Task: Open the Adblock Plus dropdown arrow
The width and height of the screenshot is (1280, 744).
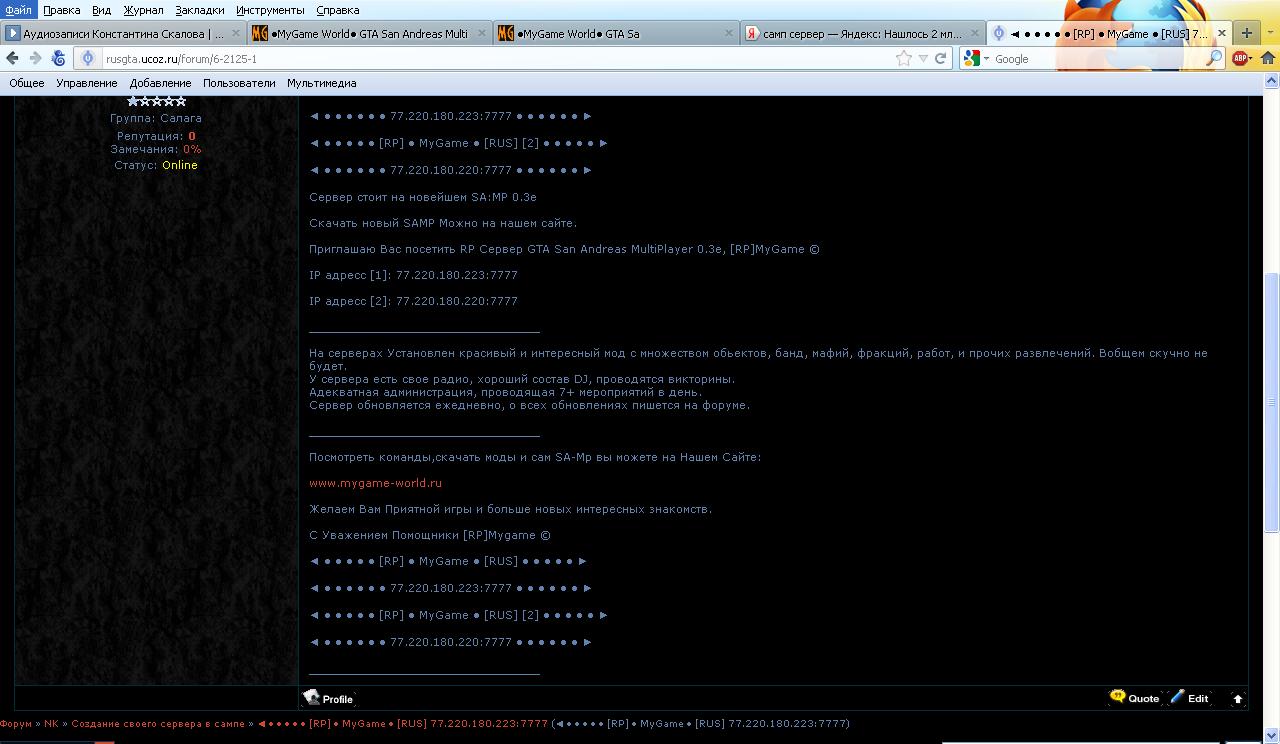Action: tap(1250, 58)
